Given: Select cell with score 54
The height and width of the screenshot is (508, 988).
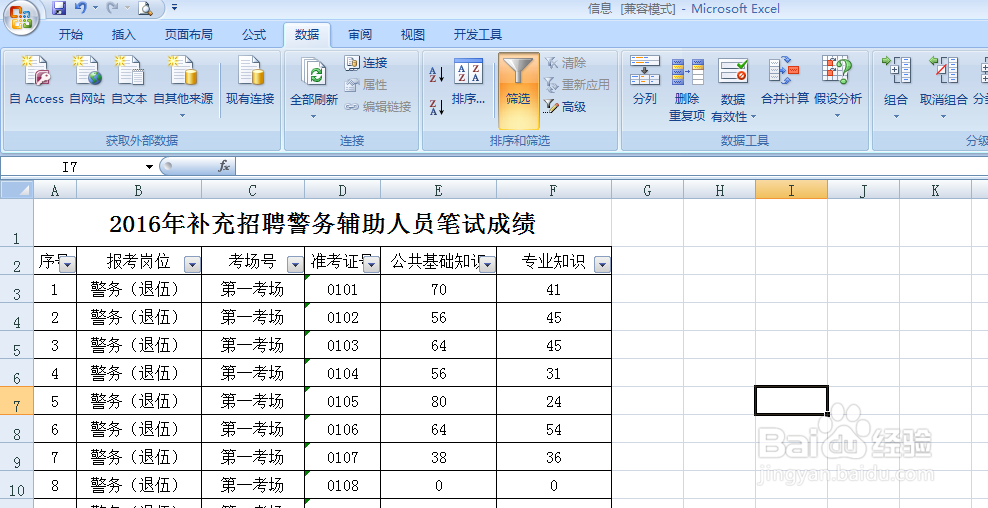Looking at the screenshot, I should [554, 429].
